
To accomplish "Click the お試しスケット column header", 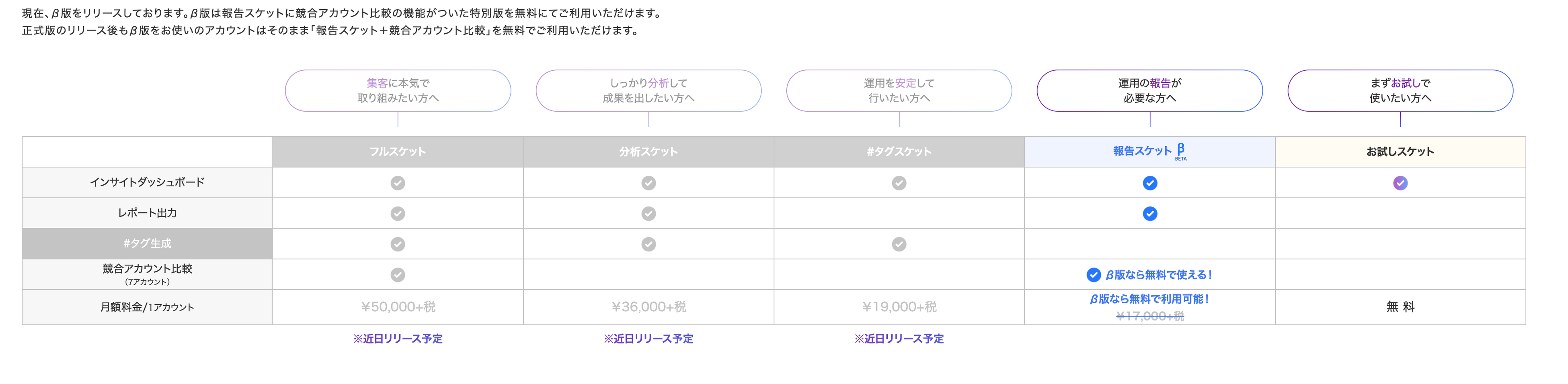I will point(1400,152).
